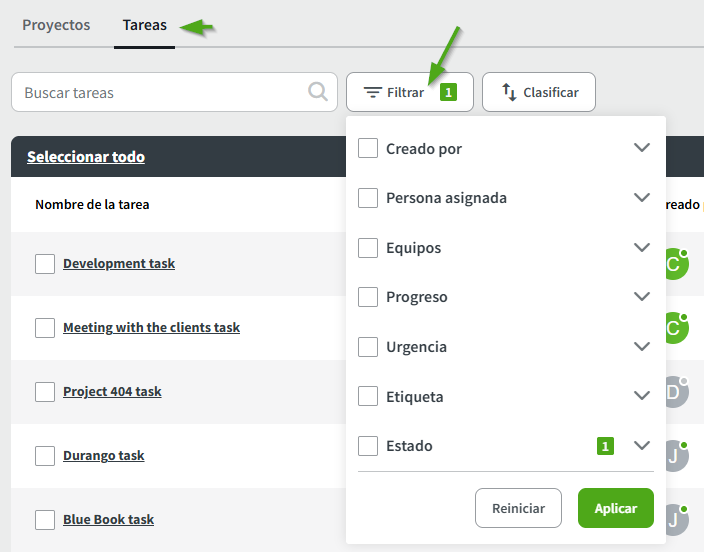Click the Reiniciar button

coord(518,508)
